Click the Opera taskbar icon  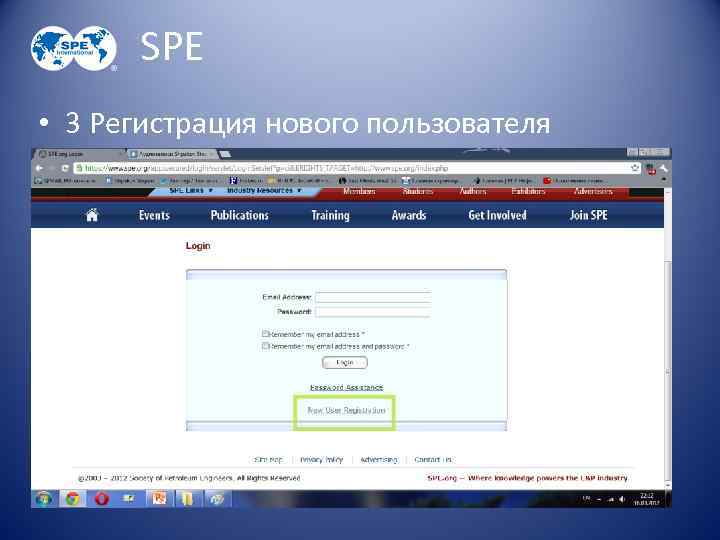(x=101, y=499)
